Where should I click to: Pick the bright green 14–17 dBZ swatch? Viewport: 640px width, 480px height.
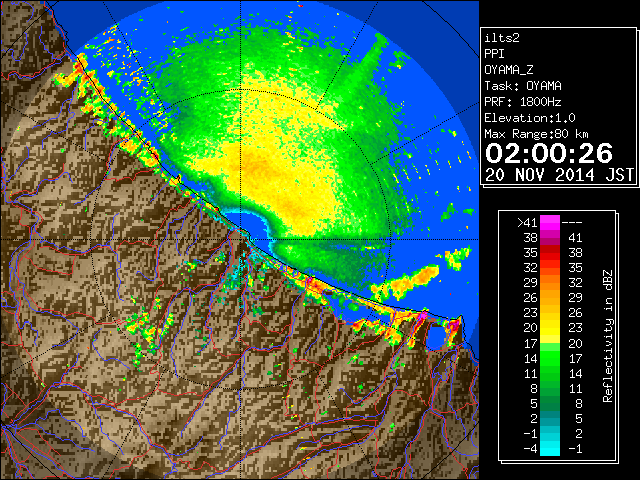[550, 358]
